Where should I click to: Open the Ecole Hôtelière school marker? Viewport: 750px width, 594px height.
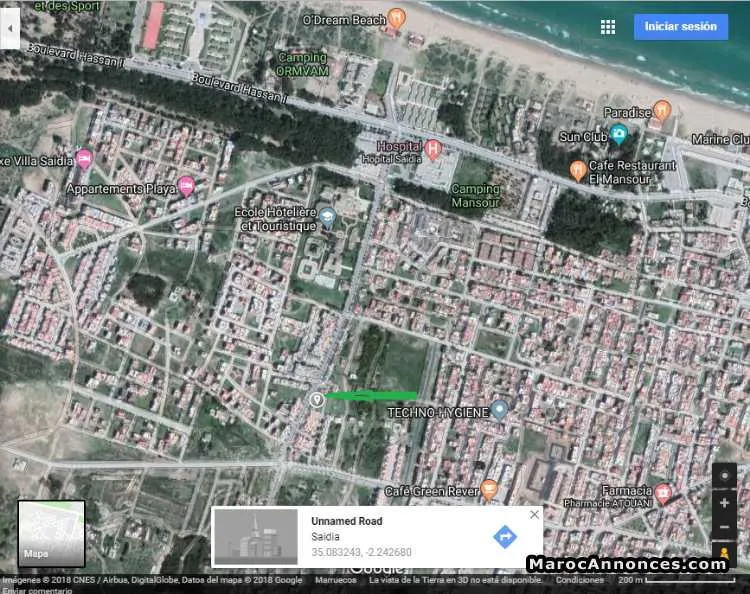[327, 218]
